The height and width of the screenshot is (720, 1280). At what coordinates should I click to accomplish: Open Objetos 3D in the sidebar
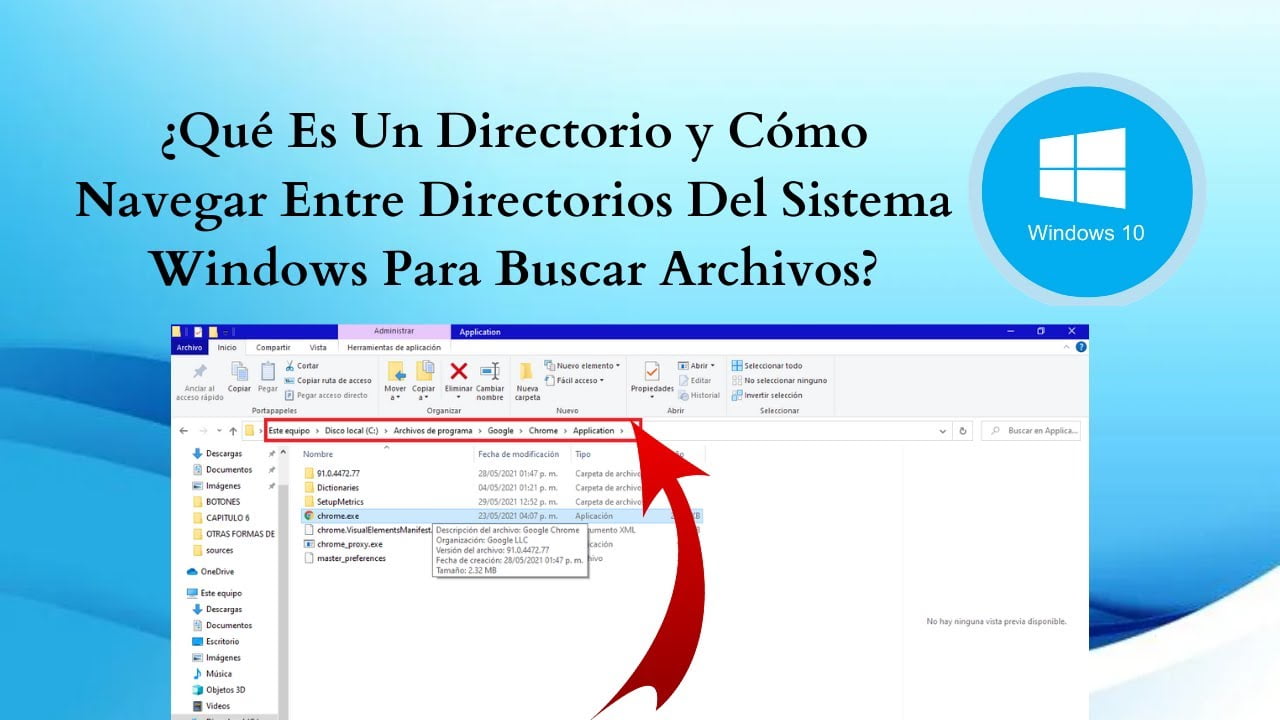pos(218,690)
